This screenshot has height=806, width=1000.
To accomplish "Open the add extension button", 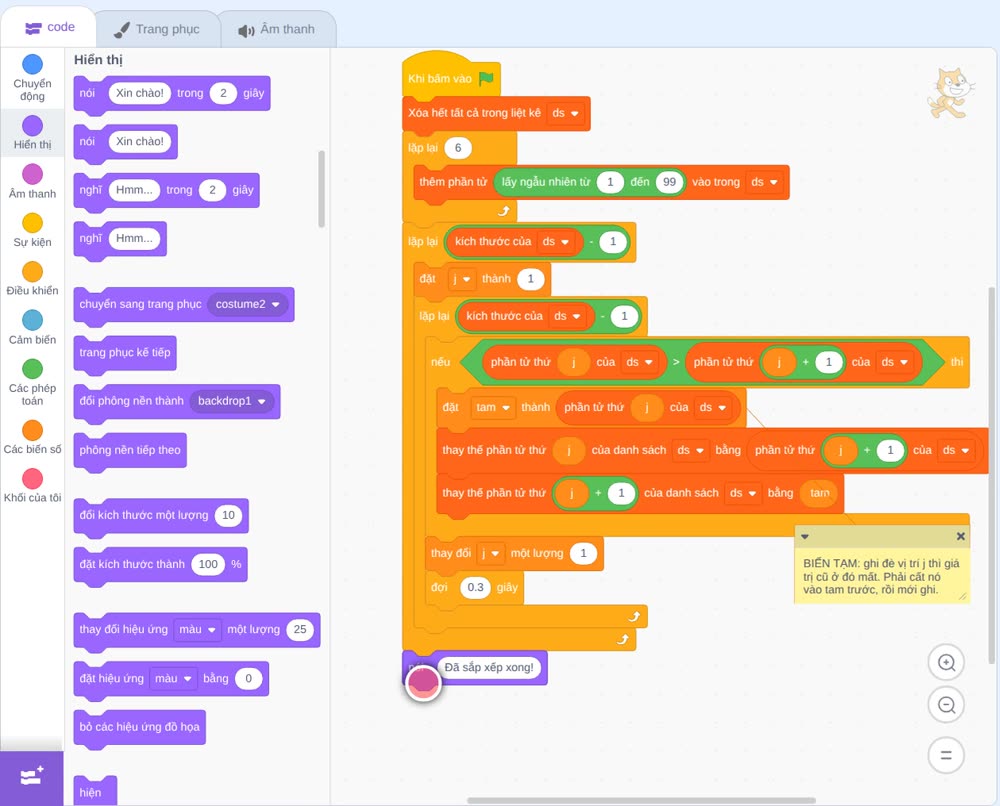I will tap(32, 777).
